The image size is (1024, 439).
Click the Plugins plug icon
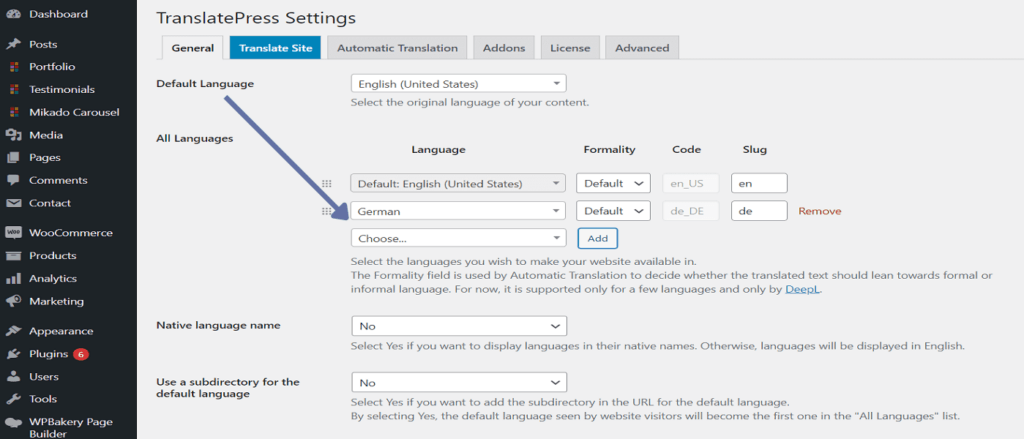pos(13,354)
